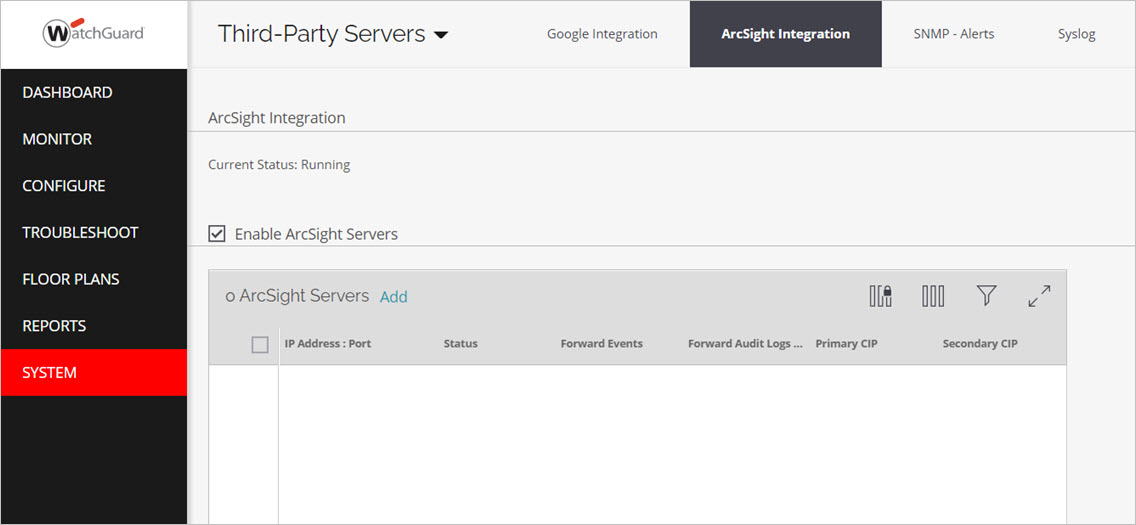Select the ArcSight Integration tab

point(785,34)
